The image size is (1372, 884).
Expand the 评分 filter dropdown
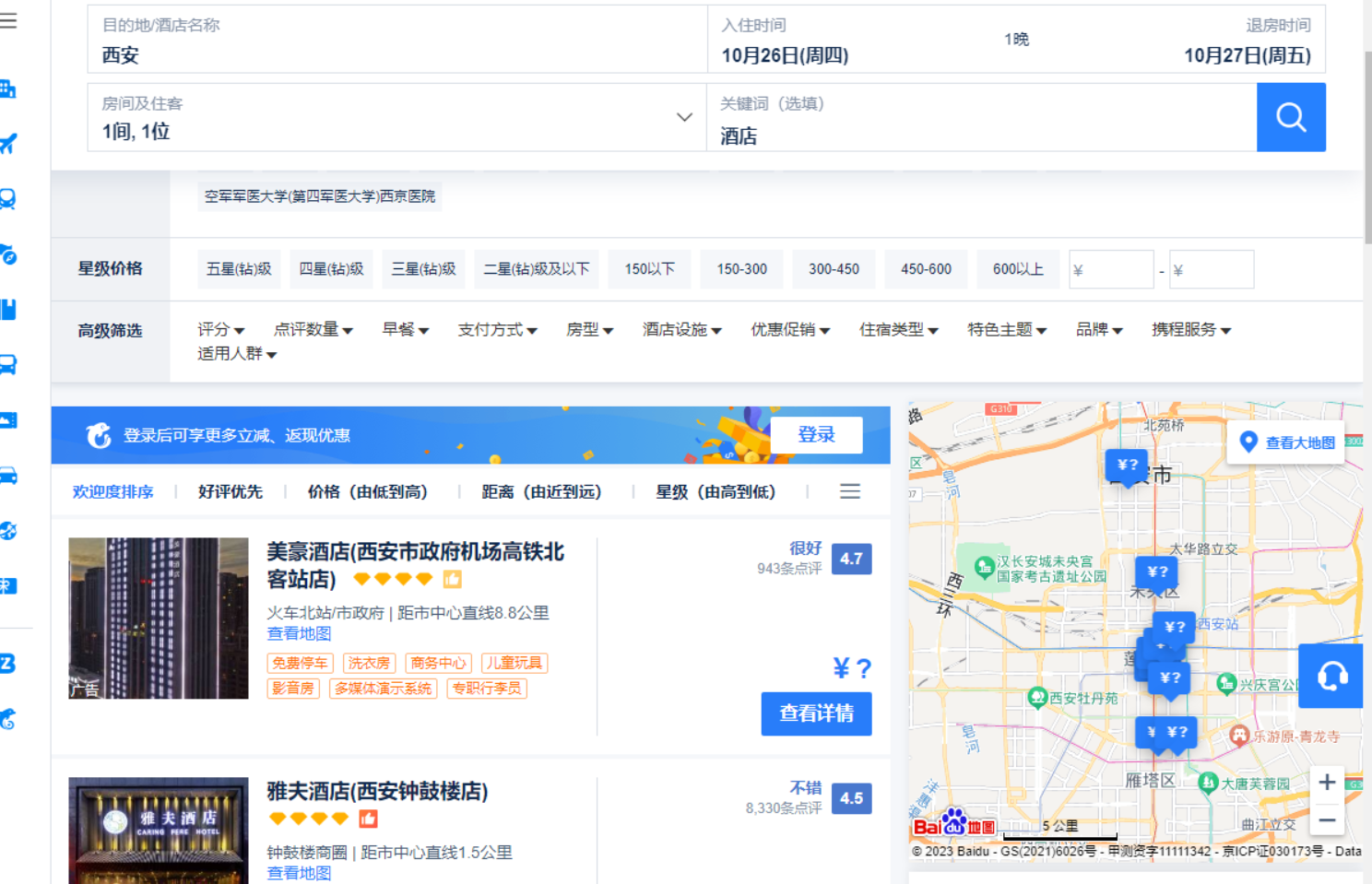(x=220, y=330)
